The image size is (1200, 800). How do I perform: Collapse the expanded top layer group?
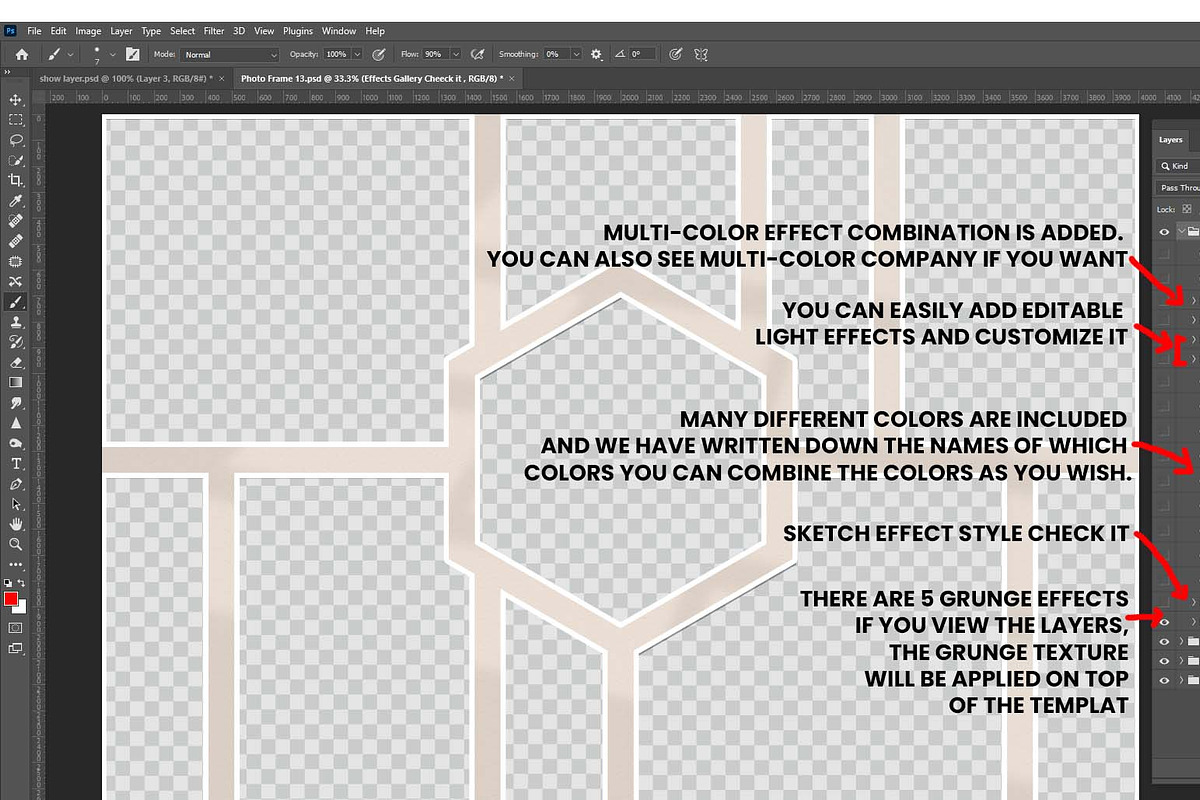coord(1183,231)
